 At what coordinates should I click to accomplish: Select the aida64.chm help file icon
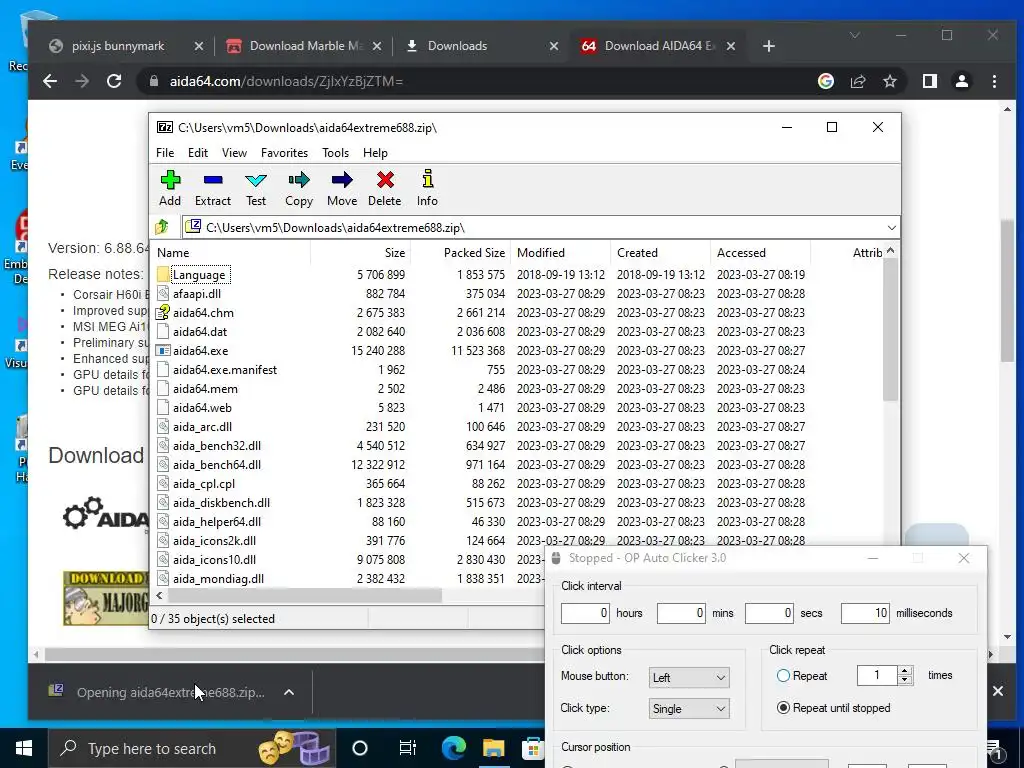click(x=163, y=312)
